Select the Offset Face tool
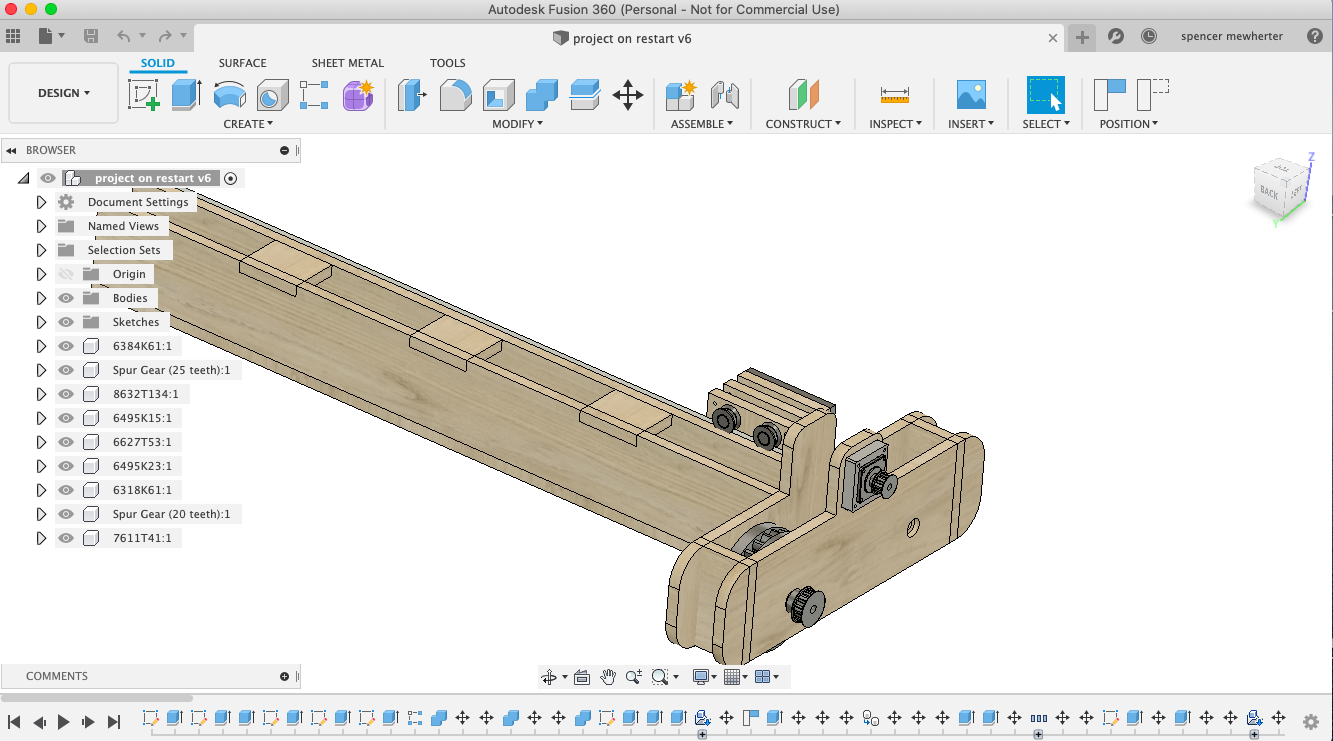 585,95
